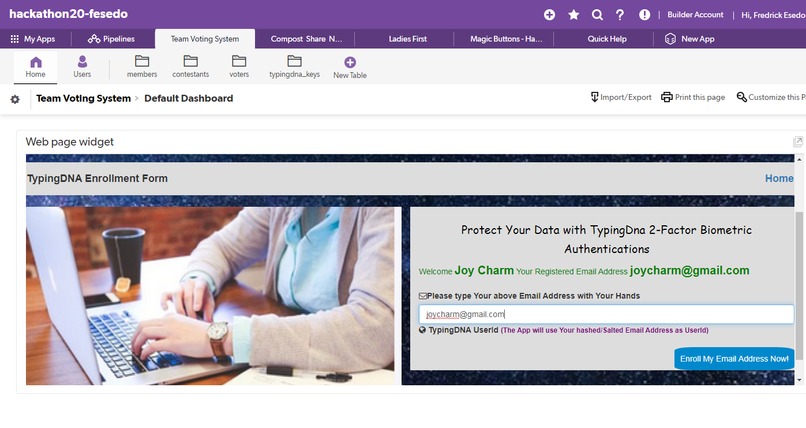Click the envelope icon beside Please type label

point(423,296)
